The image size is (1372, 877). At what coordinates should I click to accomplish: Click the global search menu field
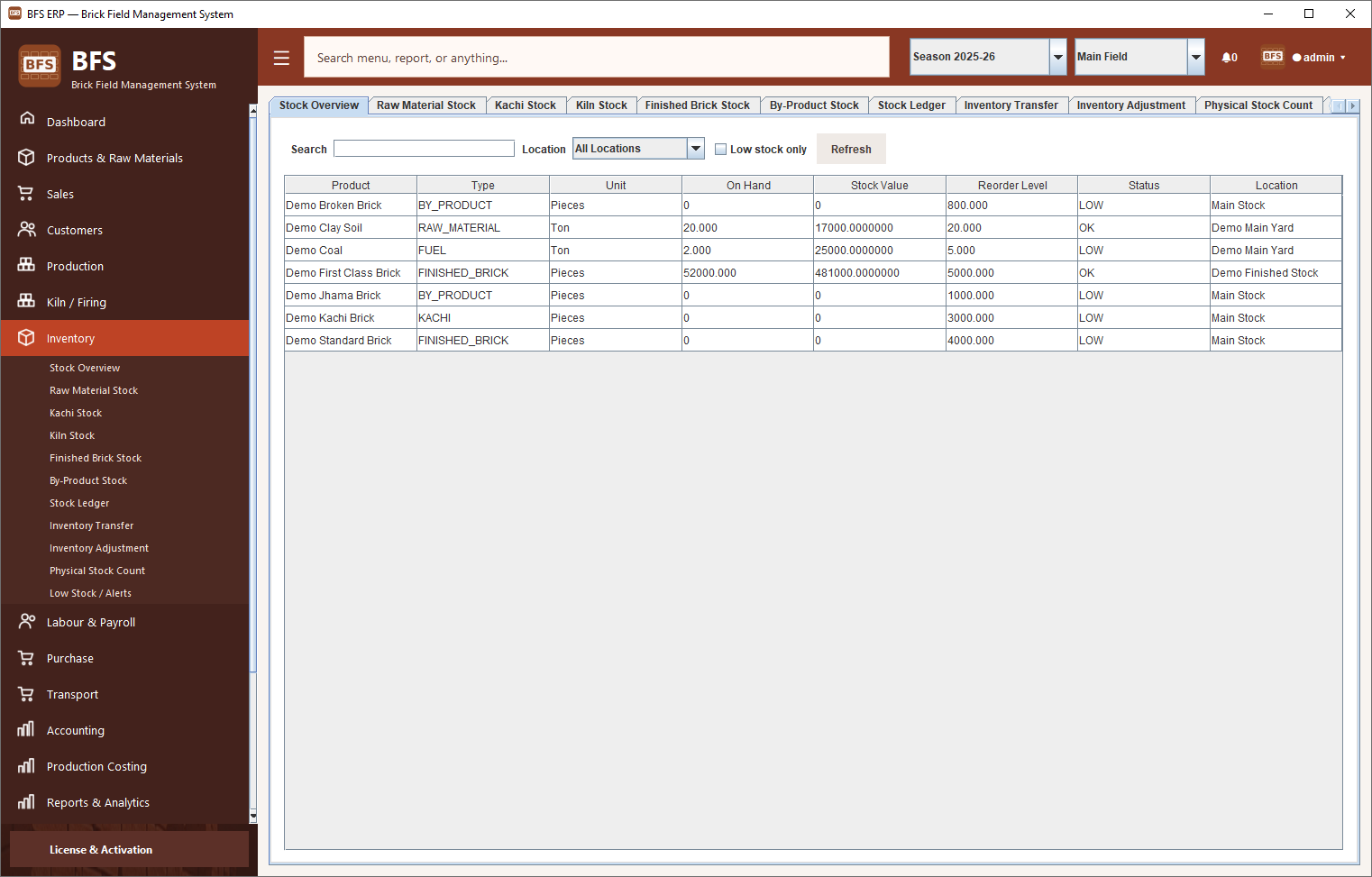597,58
